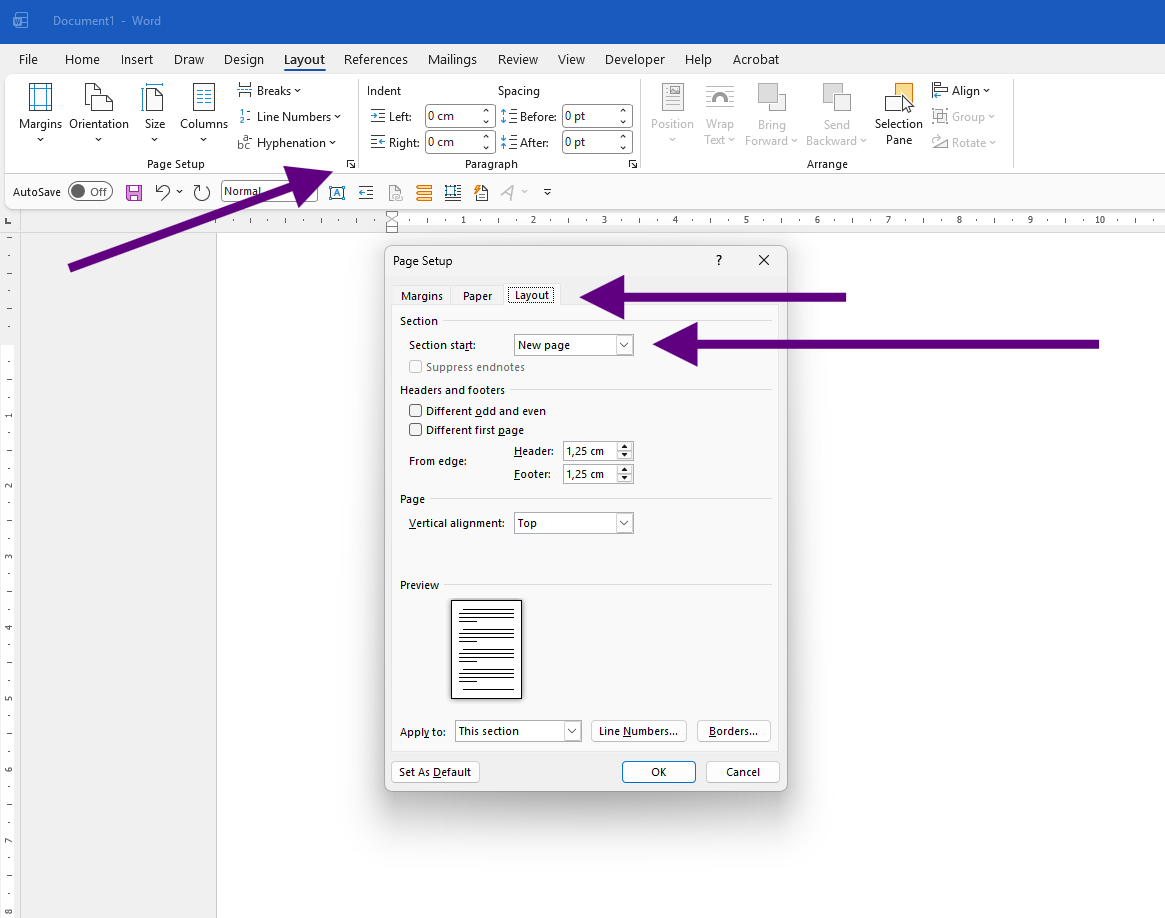Screen dimensions: 1165x918
Task: Switch to the Home ribbon tab
Action: coord(82,59)
